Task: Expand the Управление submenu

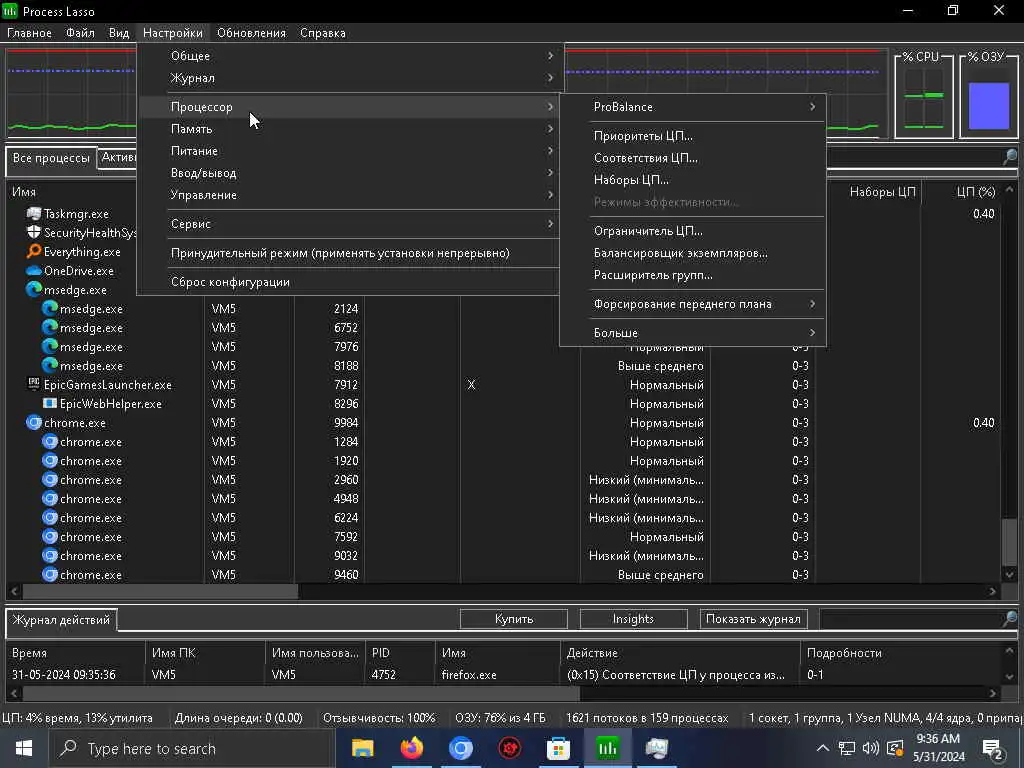Action: [x=348, y=195]
